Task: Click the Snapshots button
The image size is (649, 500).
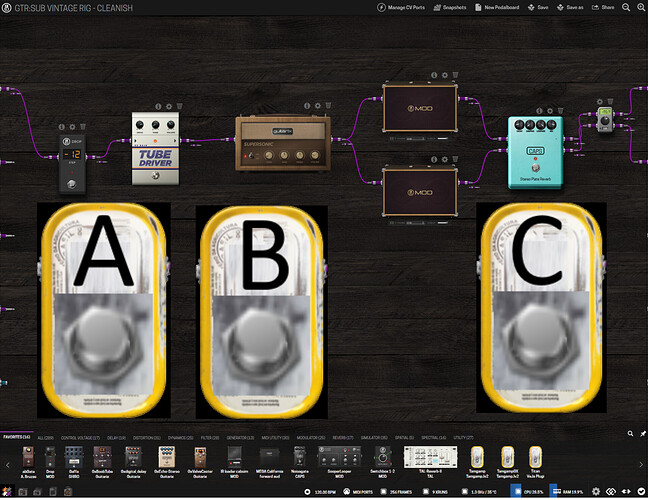Action: 449,7
